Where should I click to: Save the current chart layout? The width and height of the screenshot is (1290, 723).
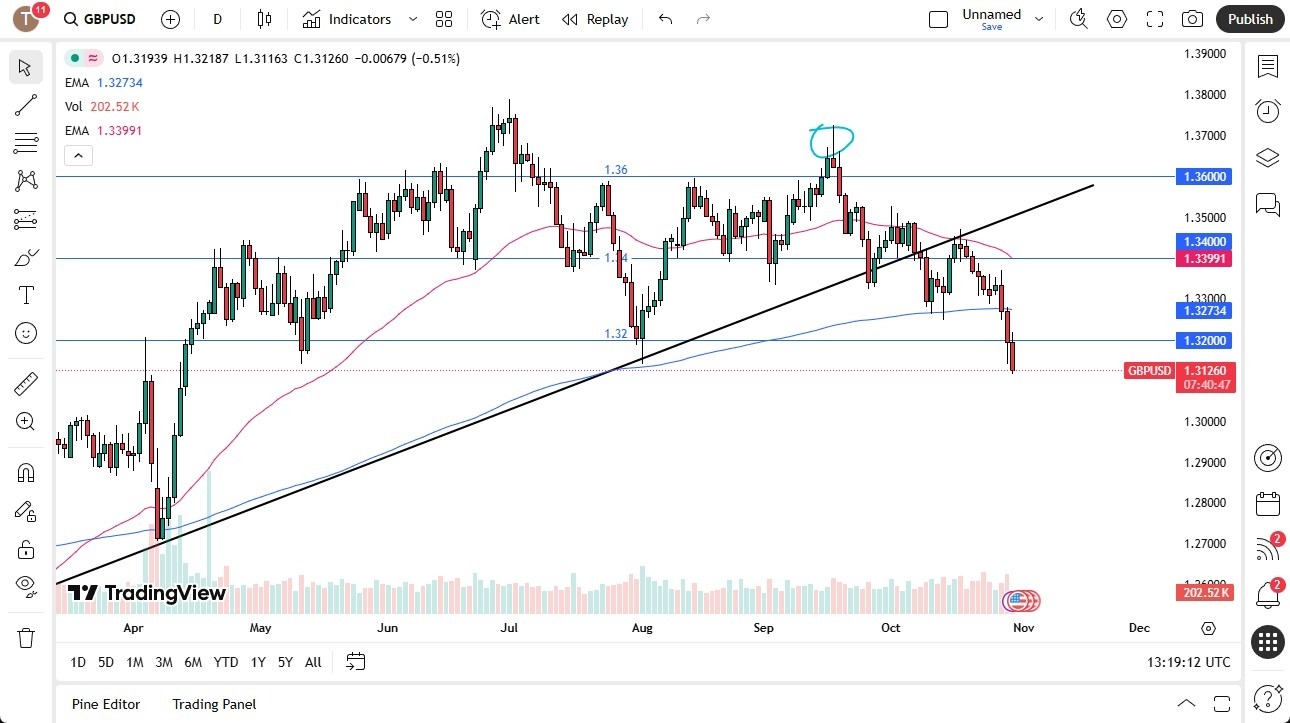(991, 27)
